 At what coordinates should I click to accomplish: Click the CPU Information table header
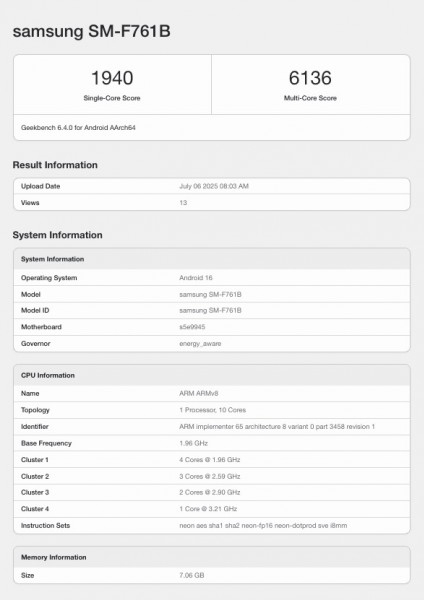212,375
